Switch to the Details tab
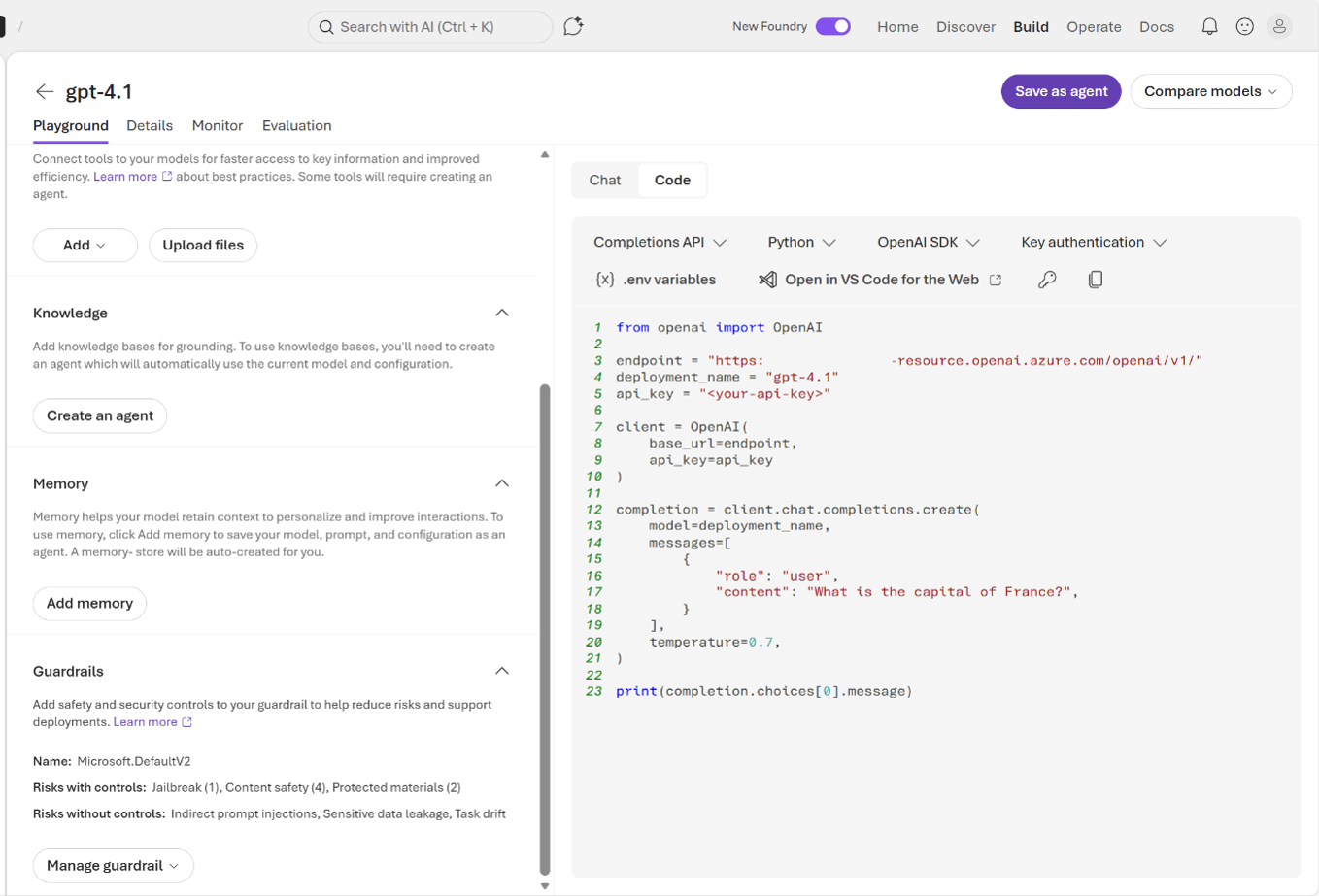The image size is (1319, 896). click(150, 126)
